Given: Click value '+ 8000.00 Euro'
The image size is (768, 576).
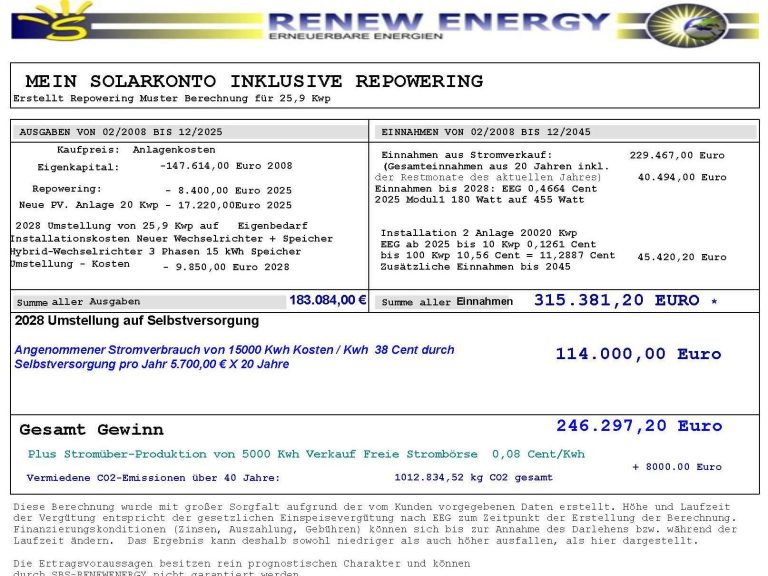Looking at the screenshot, I should (677, 467).
